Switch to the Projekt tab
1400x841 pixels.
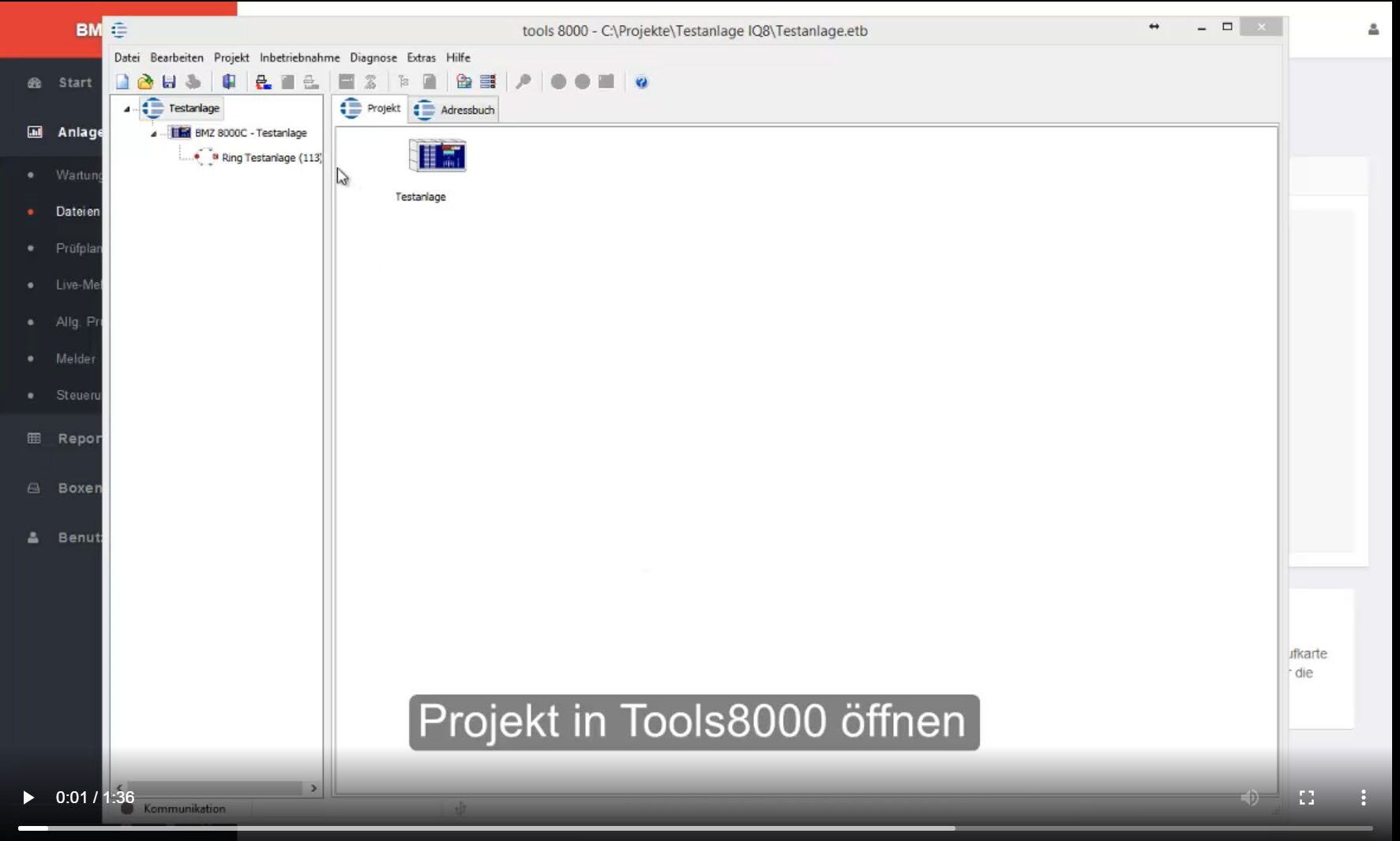coord(370,109)
